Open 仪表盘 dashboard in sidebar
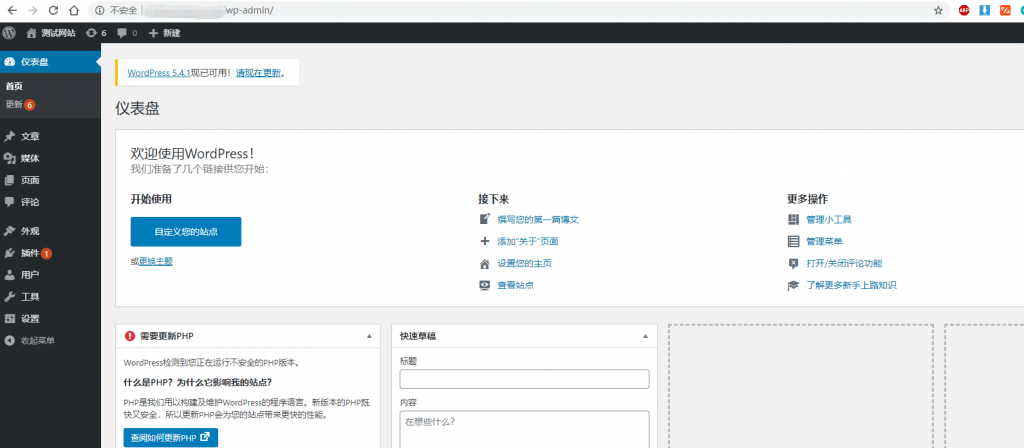This screenshot has width=1024, height=448. pos(50,62)
